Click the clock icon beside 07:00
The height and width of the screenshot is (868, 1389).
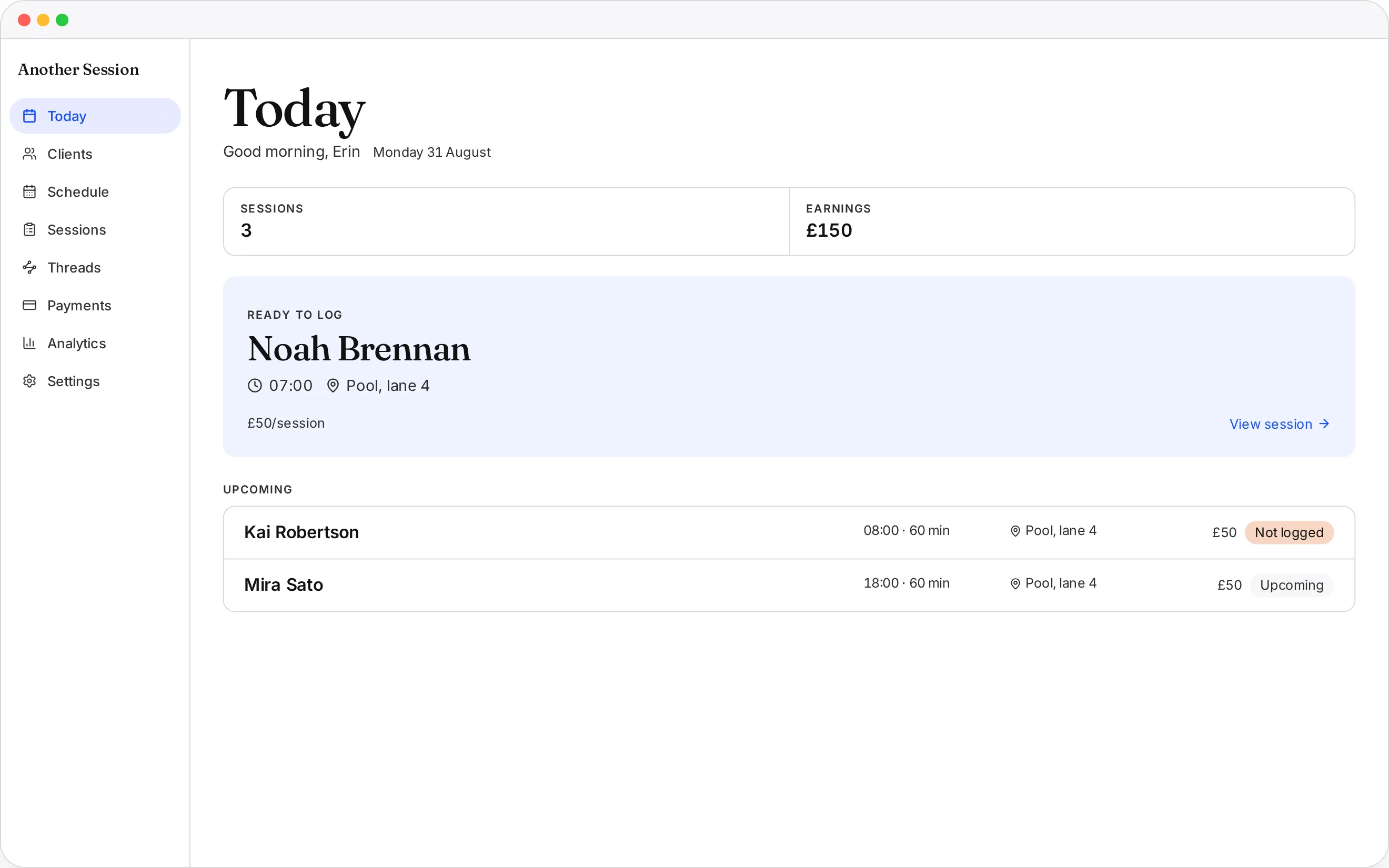click(255, 386)
